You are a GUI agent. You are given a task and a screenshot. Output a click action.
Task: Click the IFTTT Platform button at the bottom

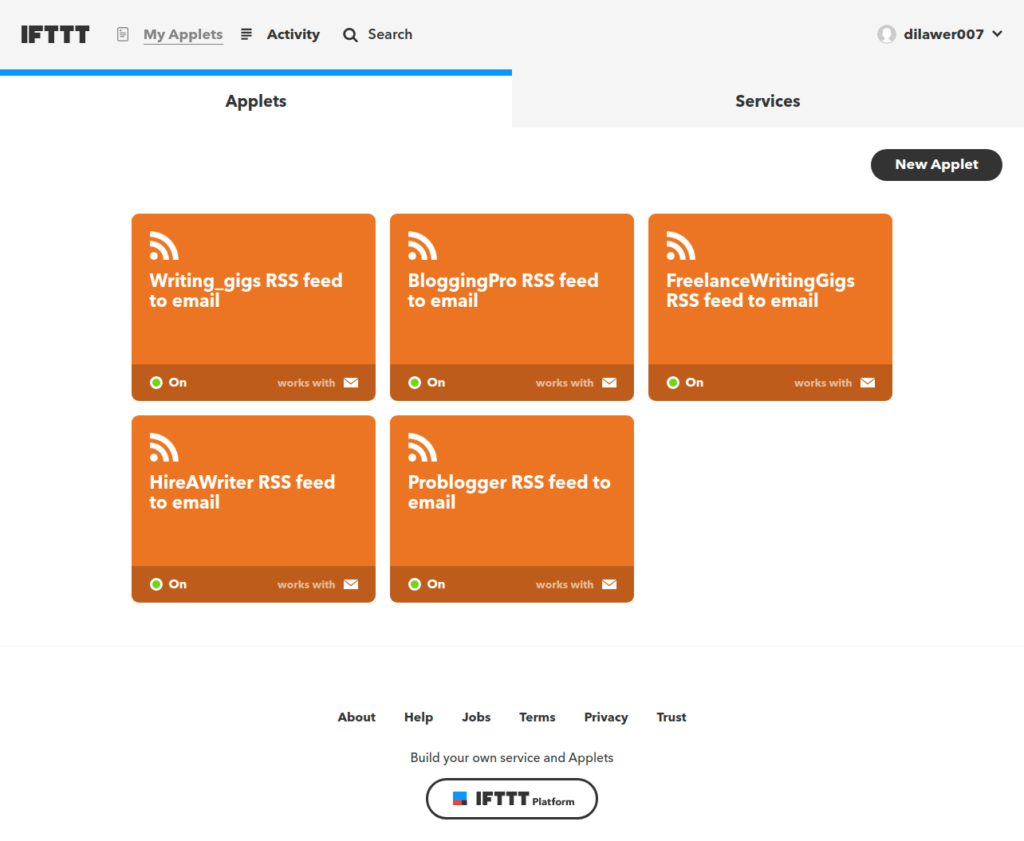pos(511,798)
